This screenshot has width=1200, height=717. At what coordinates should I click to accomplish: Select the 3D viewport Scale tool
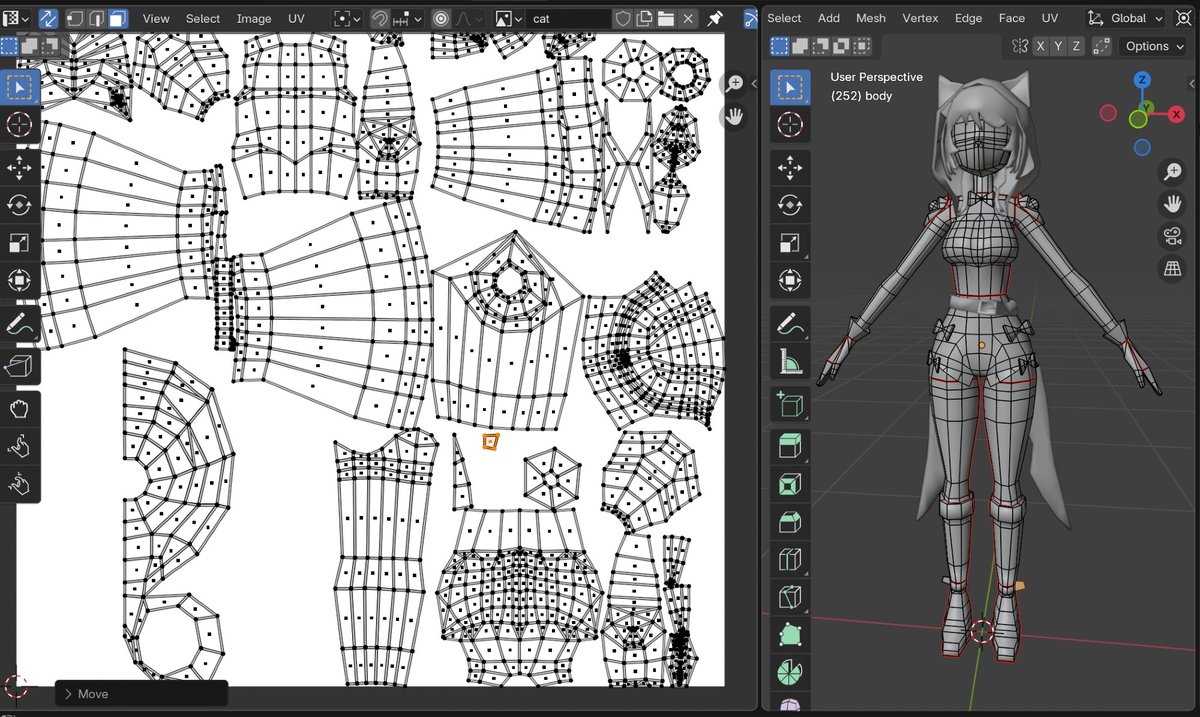coord(790,242)
